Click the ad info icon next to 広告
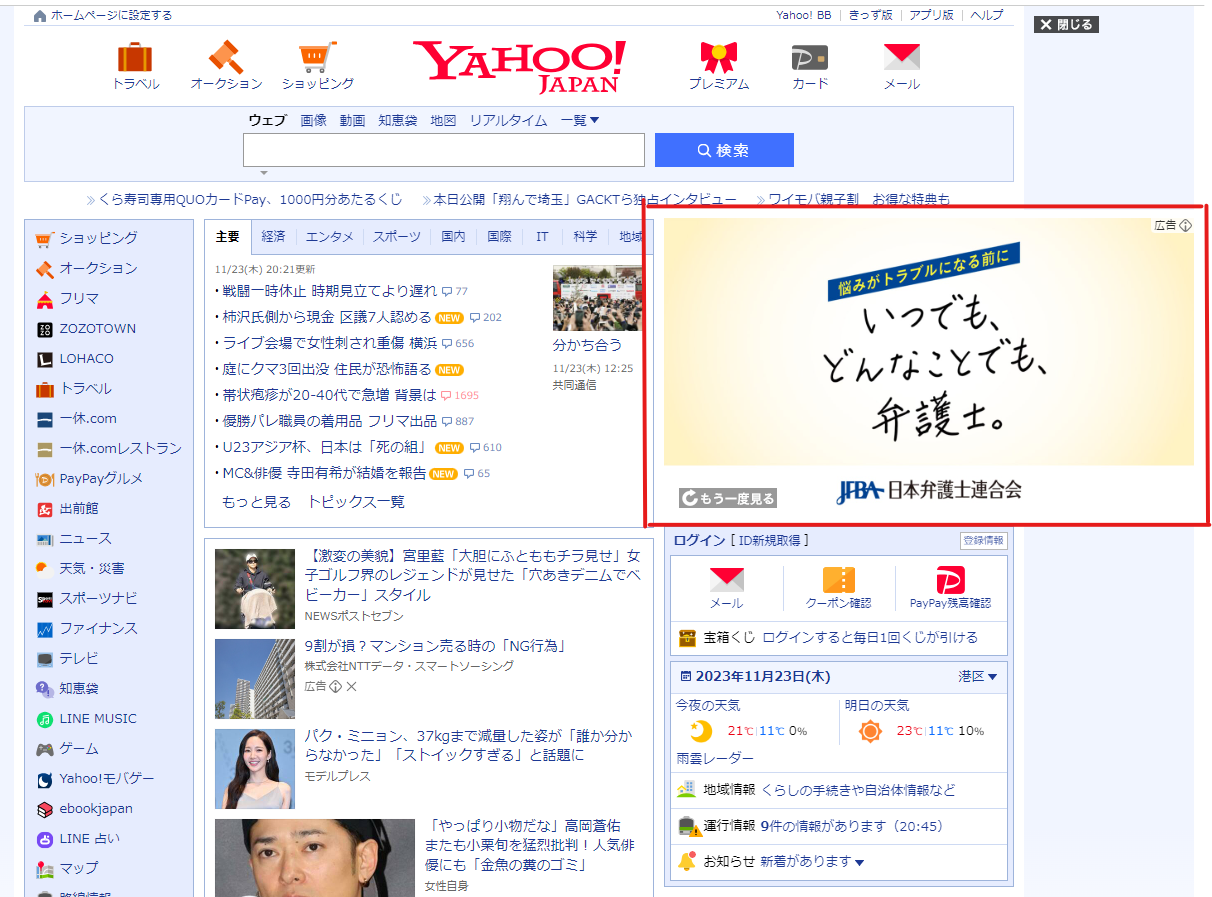 click(1186, 225)
